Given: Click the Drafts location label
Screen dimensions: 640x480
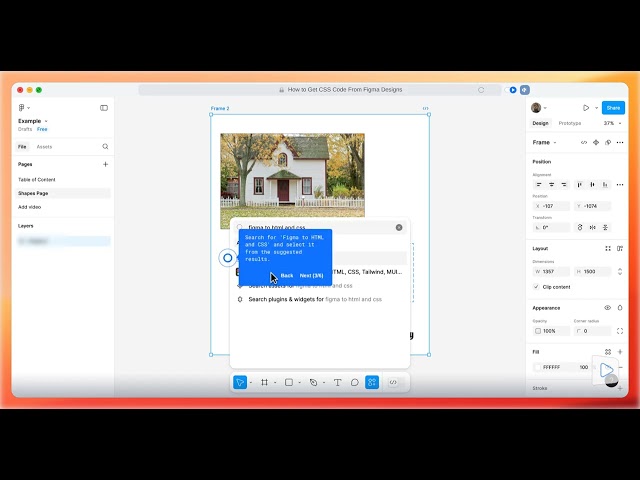Looking at the screenshot, I should 25,129.
